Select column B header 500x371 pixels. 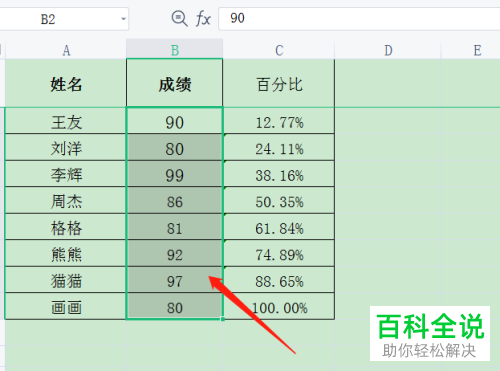[x=175, y=50]
